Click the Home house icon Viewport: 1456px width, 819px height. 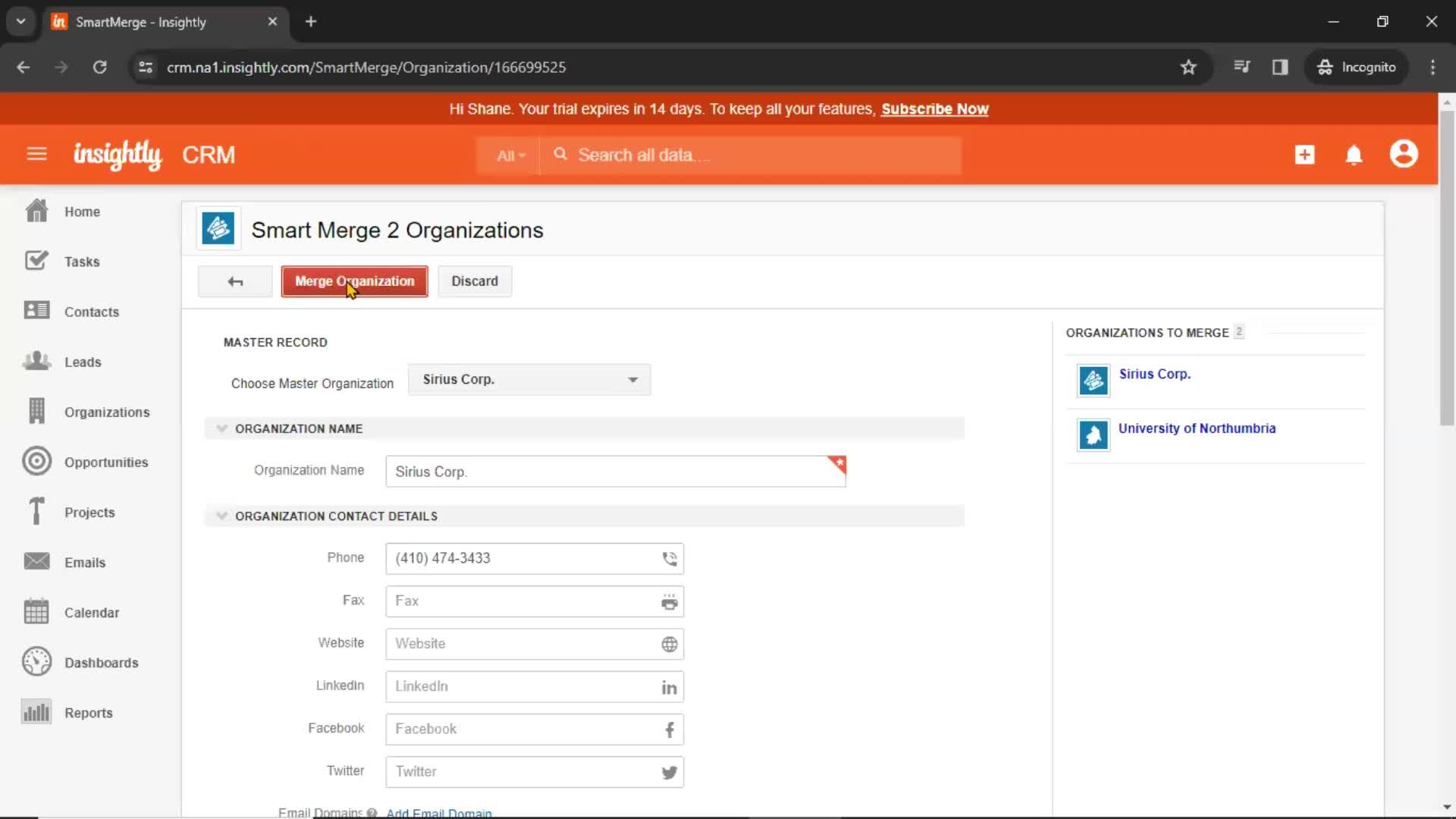click(36, 211)
